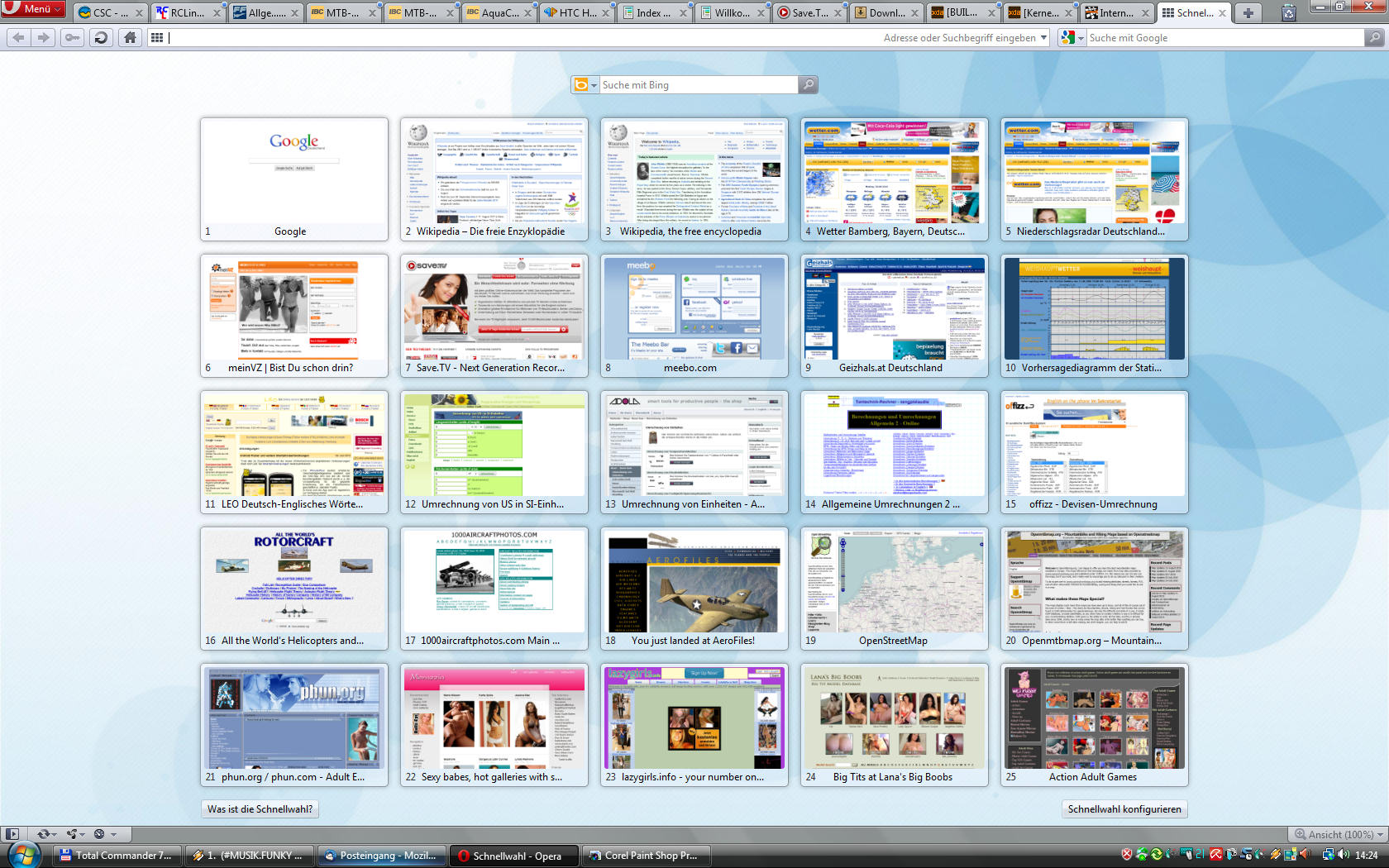Open Total Commander from the taskbar
The width and height of the screenshot is (1389, 868).
point(117,856)
